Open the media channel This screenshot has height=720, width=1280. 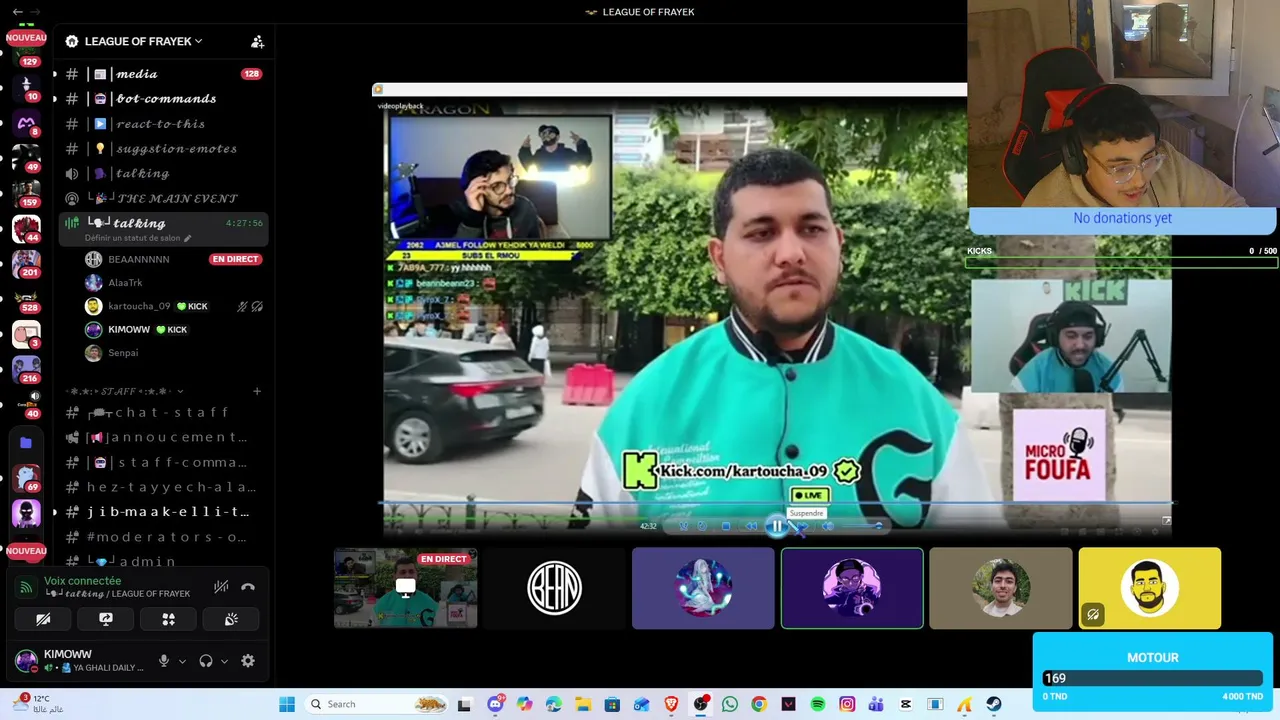[164, 74]
